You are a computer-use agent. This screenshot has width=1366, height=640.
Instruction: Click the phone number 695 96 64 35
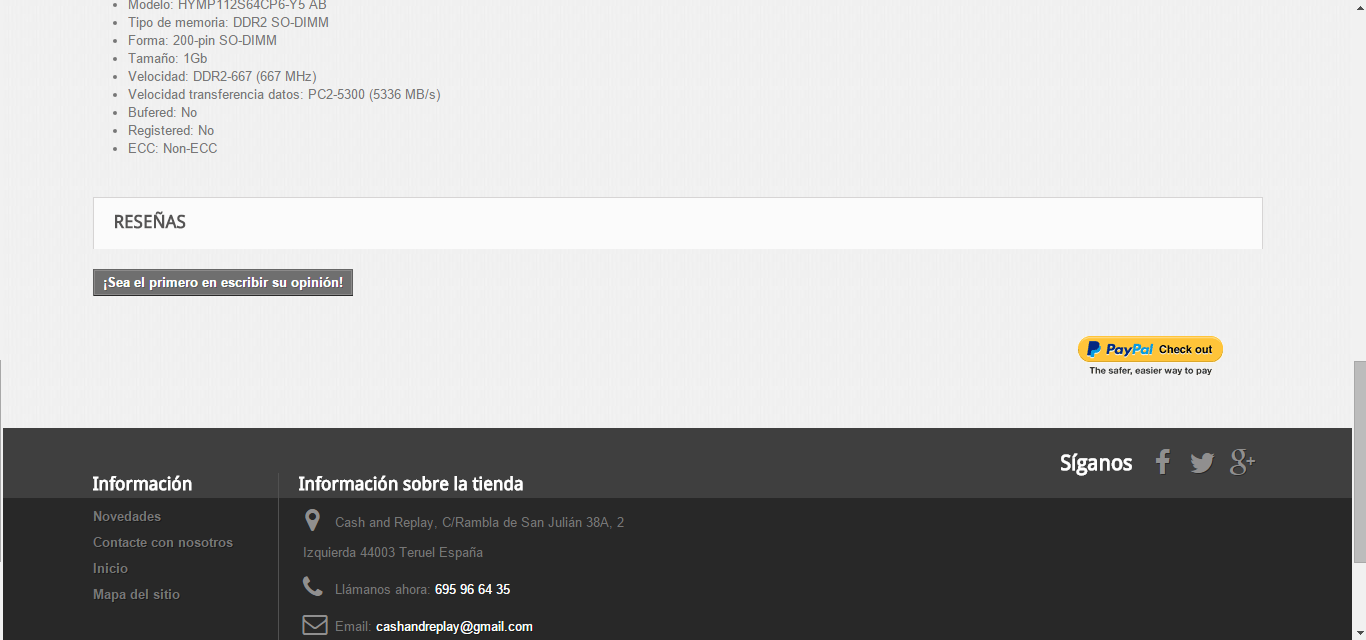[x=472, y=590]
